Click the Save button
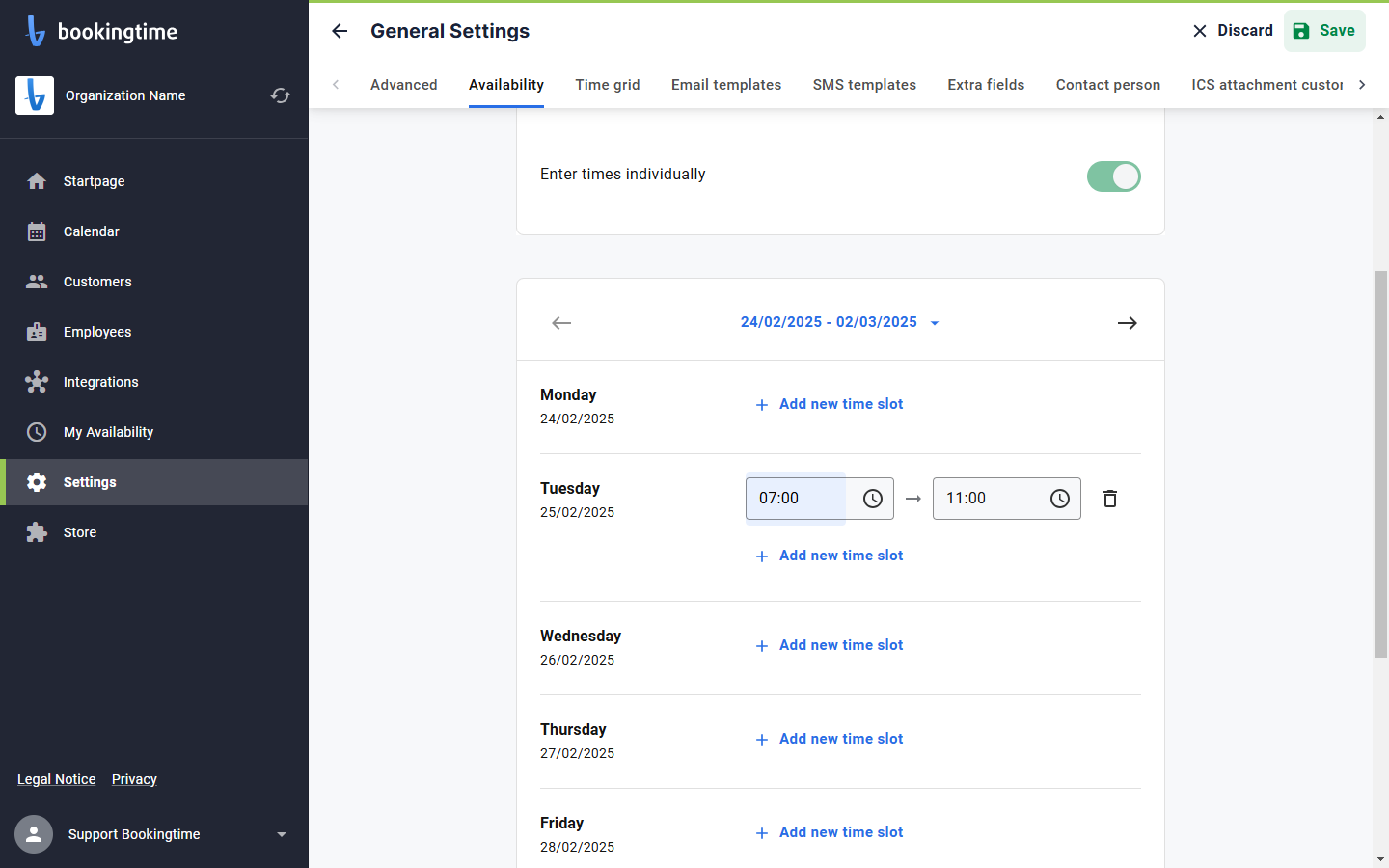 [x=1324, y=31]
